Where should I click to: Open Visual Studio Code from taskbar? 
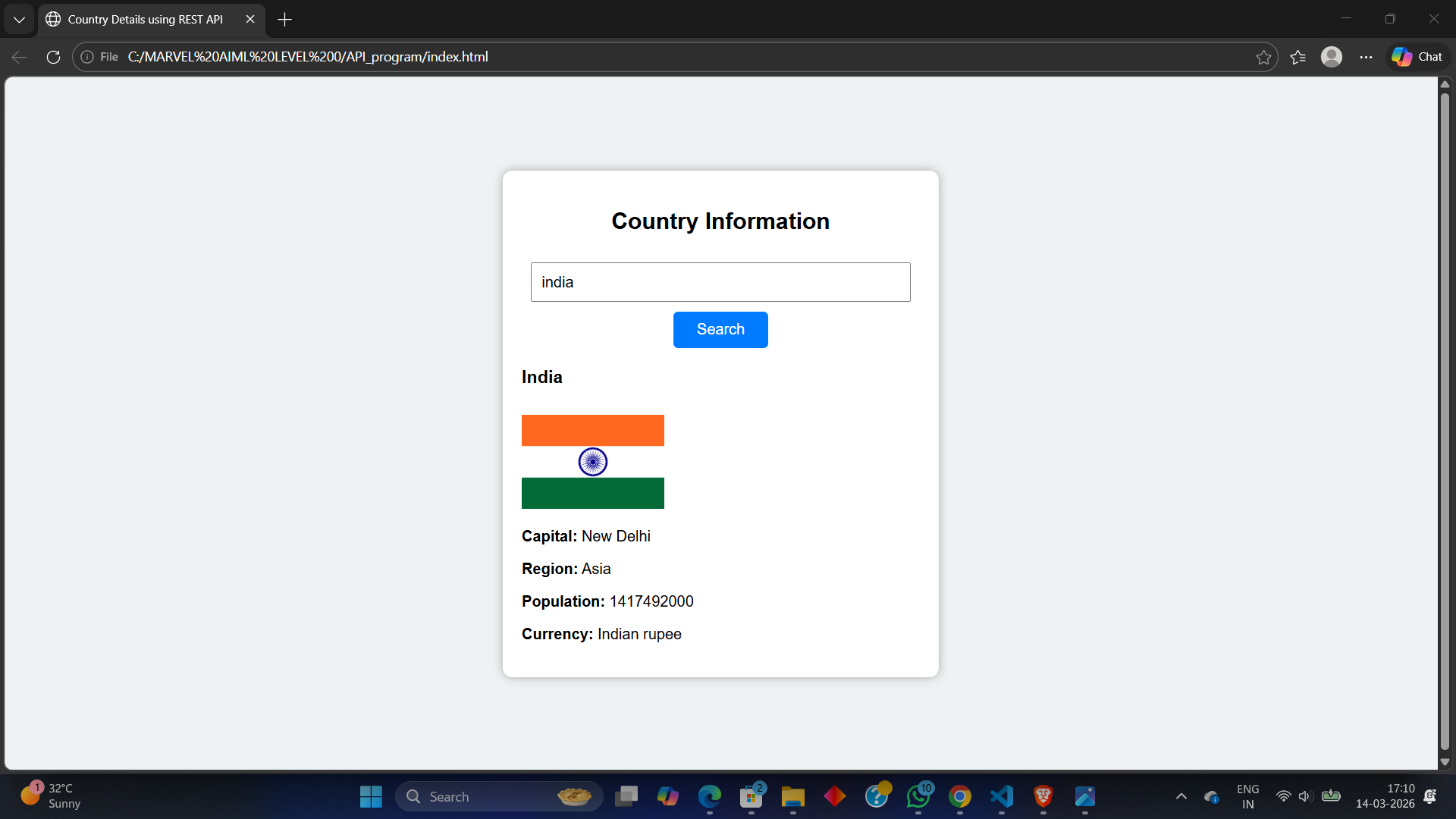[x=1001, y=796]
